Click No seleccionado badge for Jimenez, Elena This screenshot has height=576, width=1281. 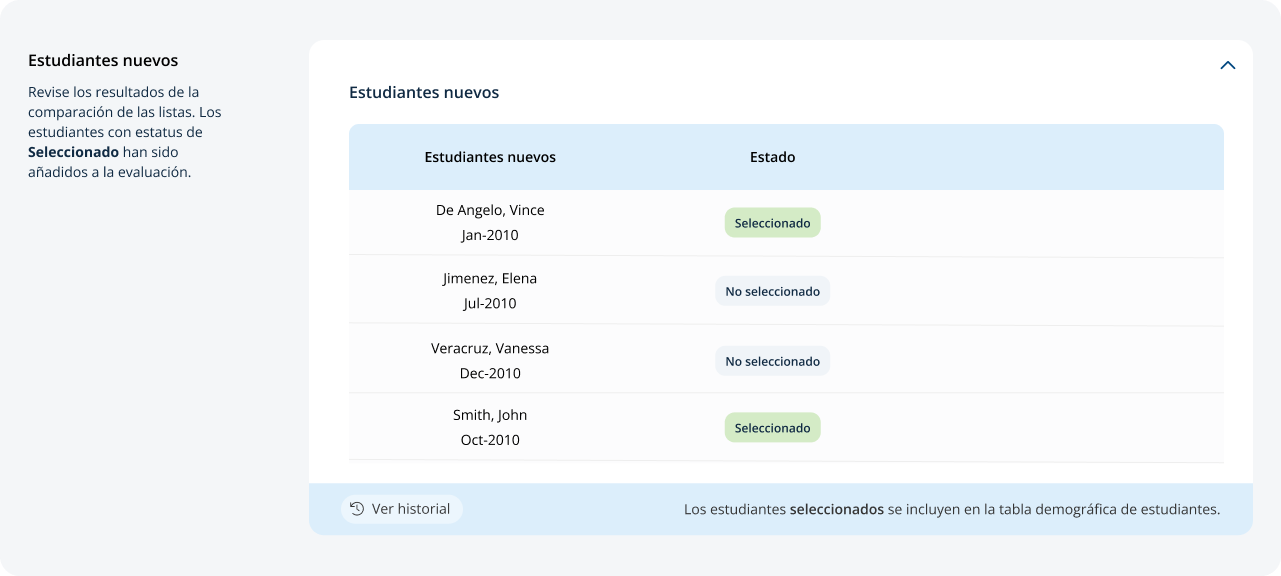tap(772, 291)
